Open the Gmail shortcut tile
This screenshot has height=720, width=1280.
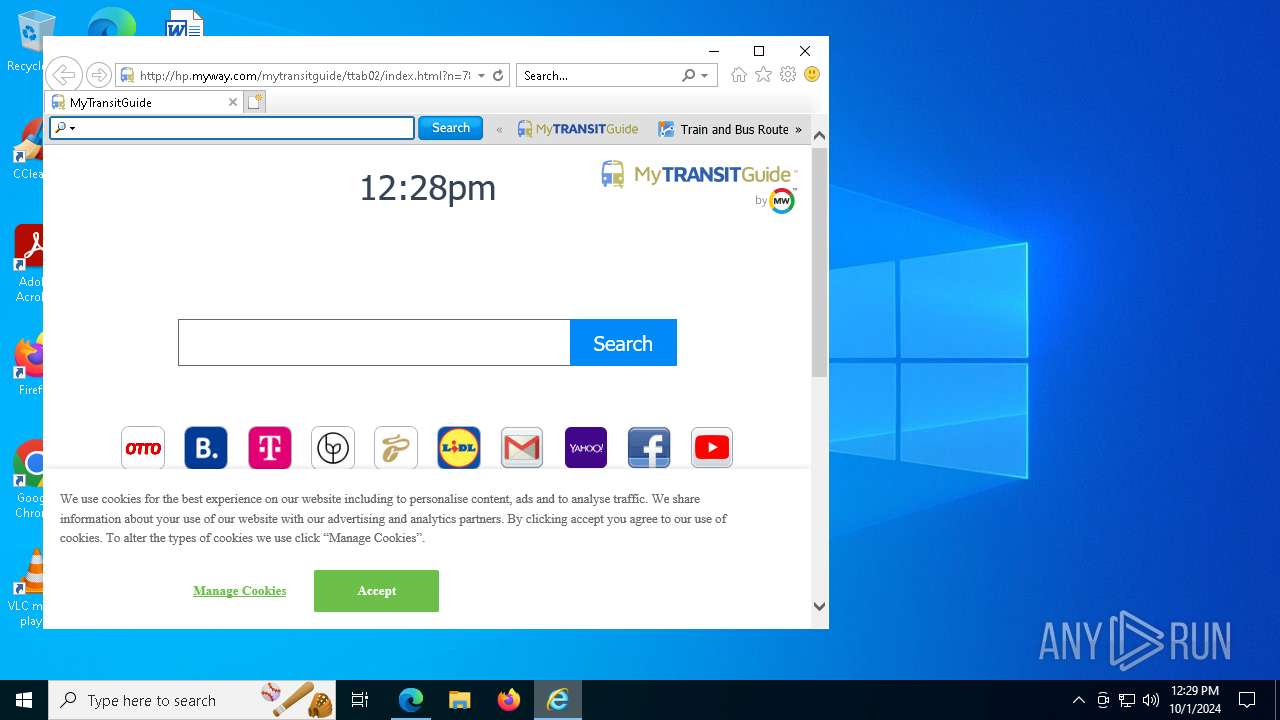(522, 448)
